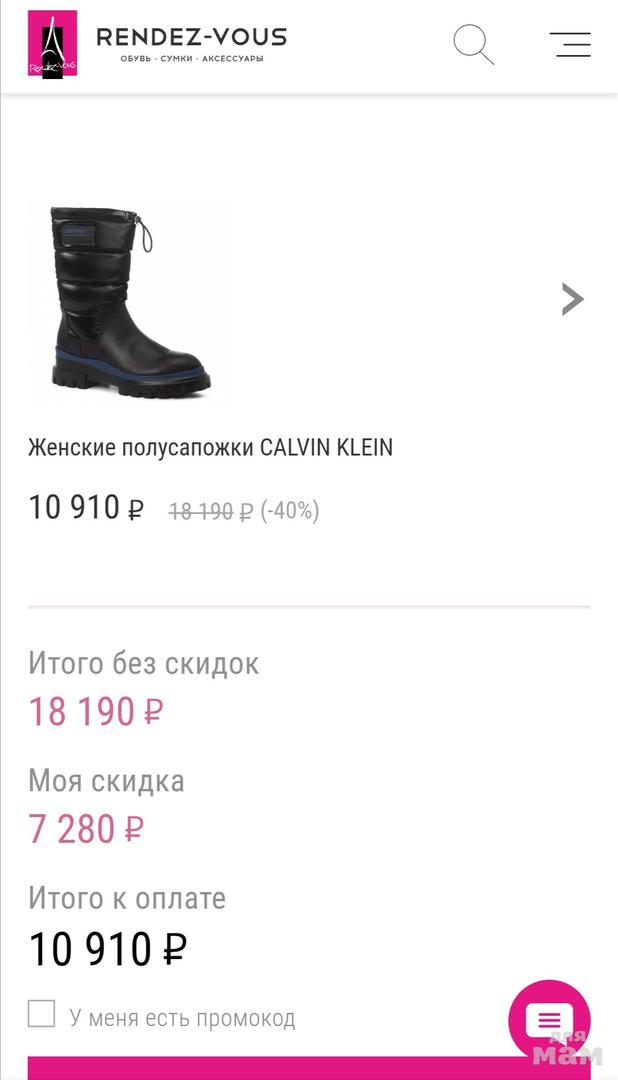The width and height of the screenshot is (618, 1080).
Task: Click the (-40%) discount label
Action: (x=290, y=511)
